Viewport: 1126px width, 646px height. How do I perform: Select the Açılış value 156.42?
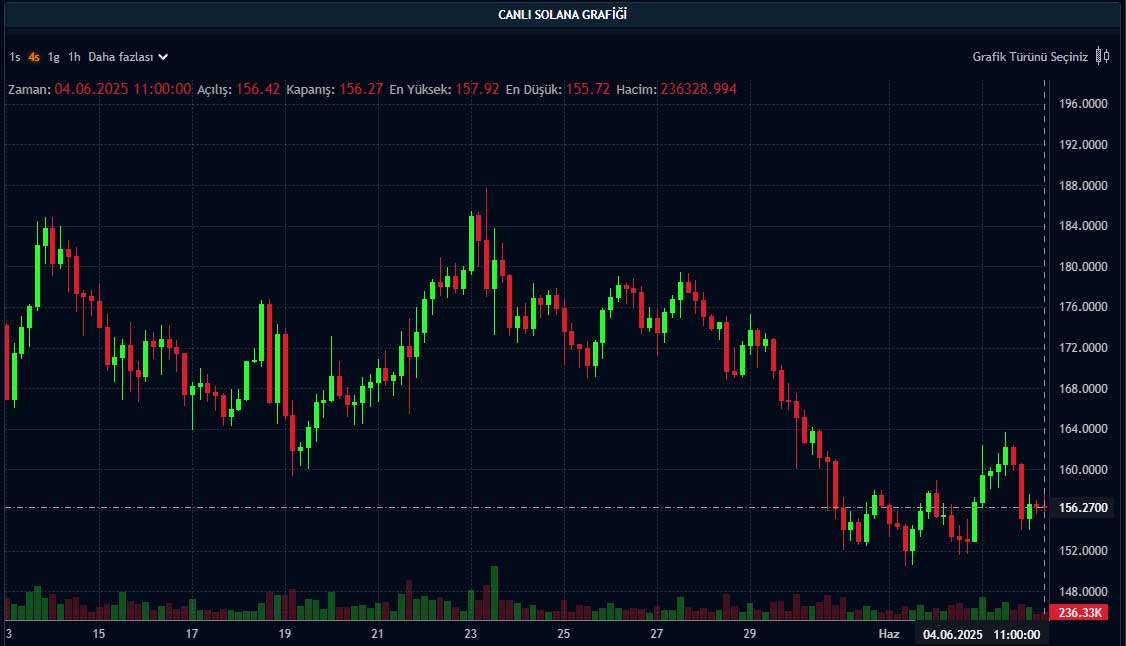click(258, 89)
